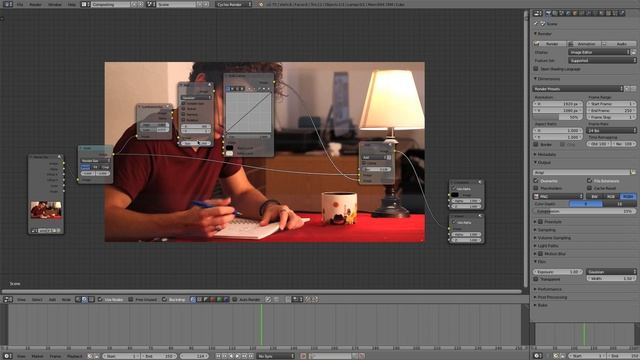The image size is (640, 360).
Task: Toggle auto keyframe record button
Action: point(303,356)
